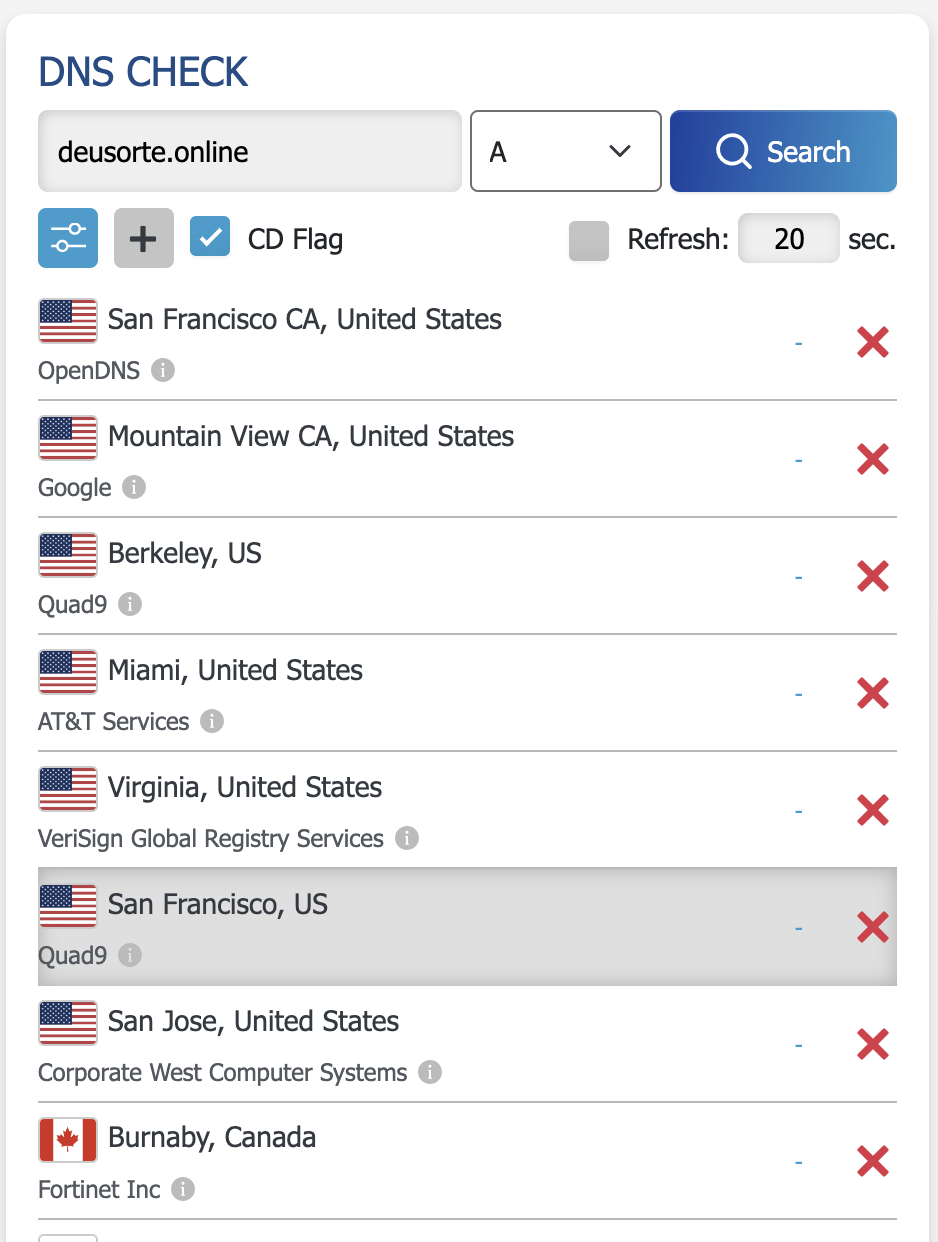The image size is (938, 1242).
Task: Click the refresh seconds field showing 20
Action: [788, 239]
